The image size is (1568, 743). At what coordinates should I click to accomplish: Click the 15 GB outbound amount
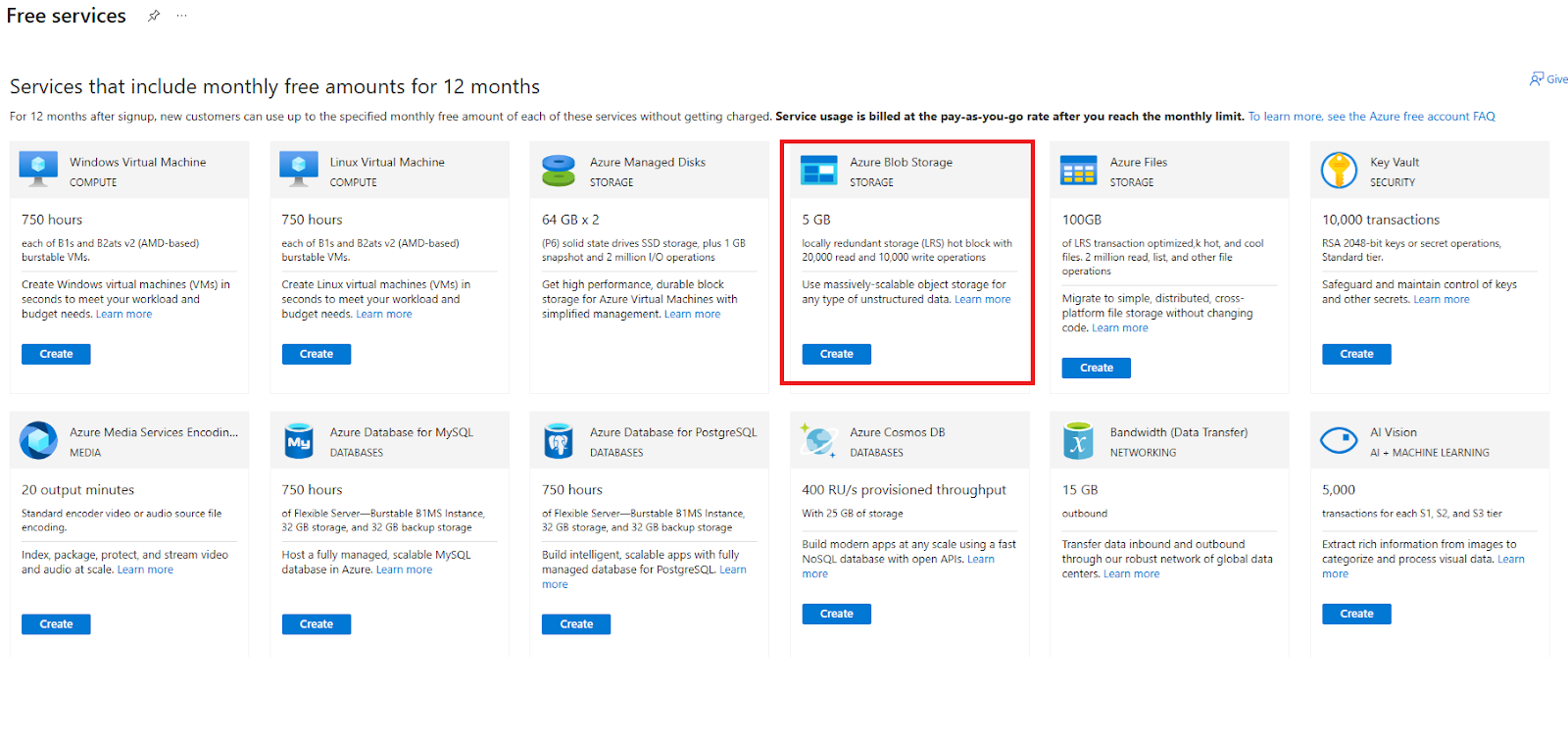(1080, 490)
